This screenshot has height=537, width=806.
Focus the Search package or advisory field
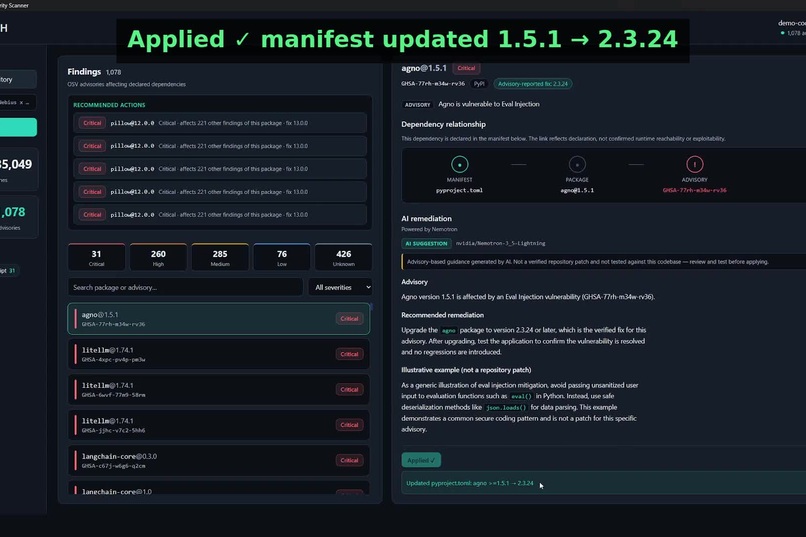click(185, 287)
